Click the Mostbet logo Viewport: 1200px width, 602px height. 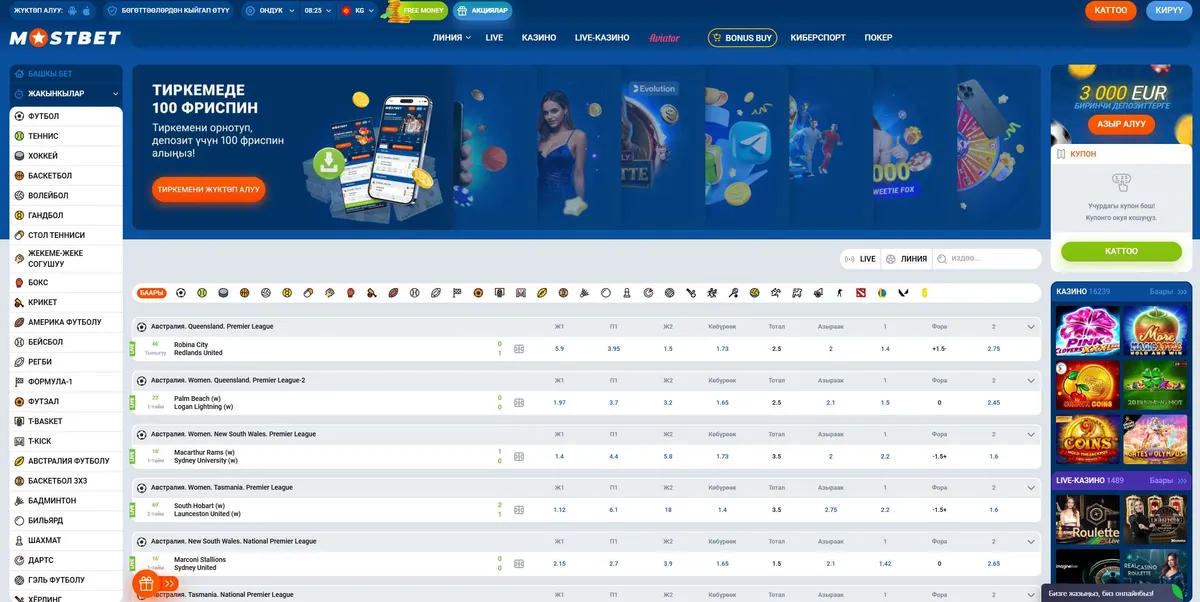[x=66, y=38]
